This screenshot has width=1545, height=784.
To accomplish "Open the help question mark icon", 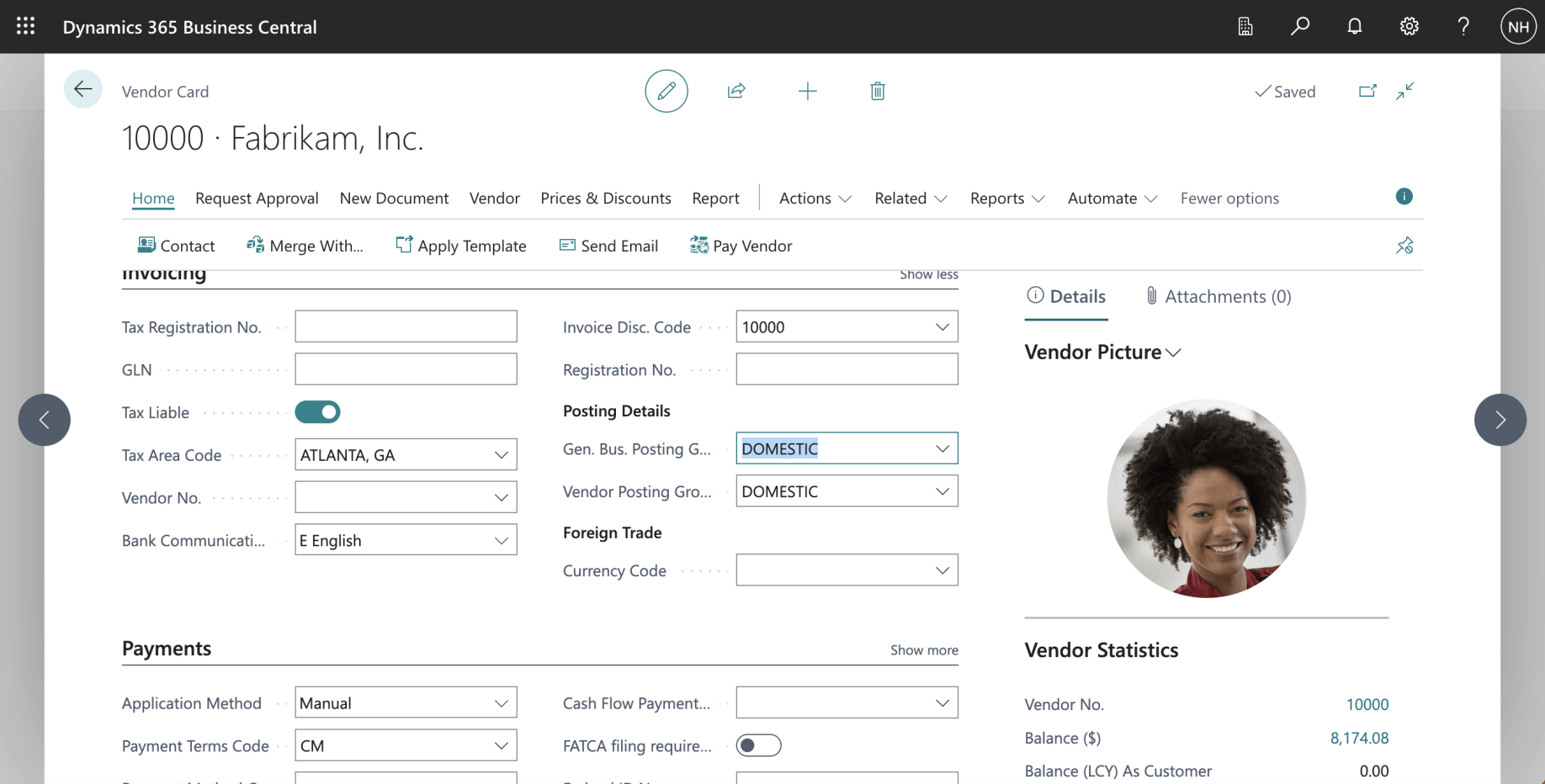I will [1464, 26].
